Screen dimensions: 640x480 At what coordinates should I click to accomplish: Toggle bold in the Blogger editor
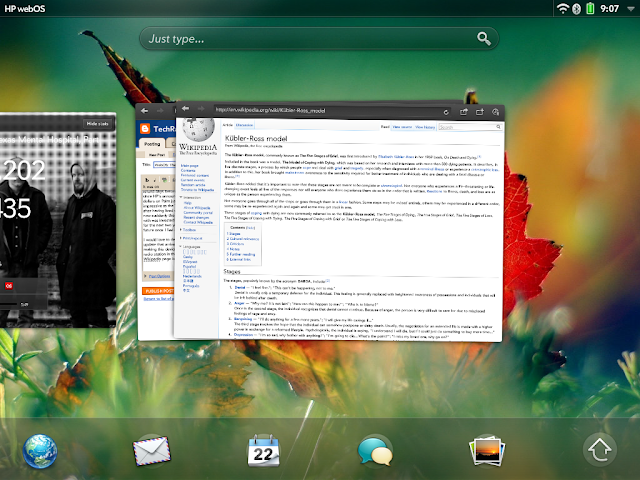point(147,180)
